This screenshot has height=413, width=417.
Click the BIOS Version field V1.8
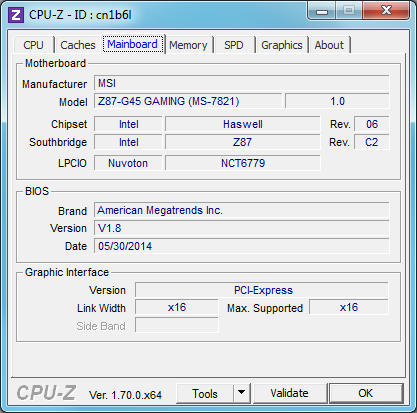point(241,228)
